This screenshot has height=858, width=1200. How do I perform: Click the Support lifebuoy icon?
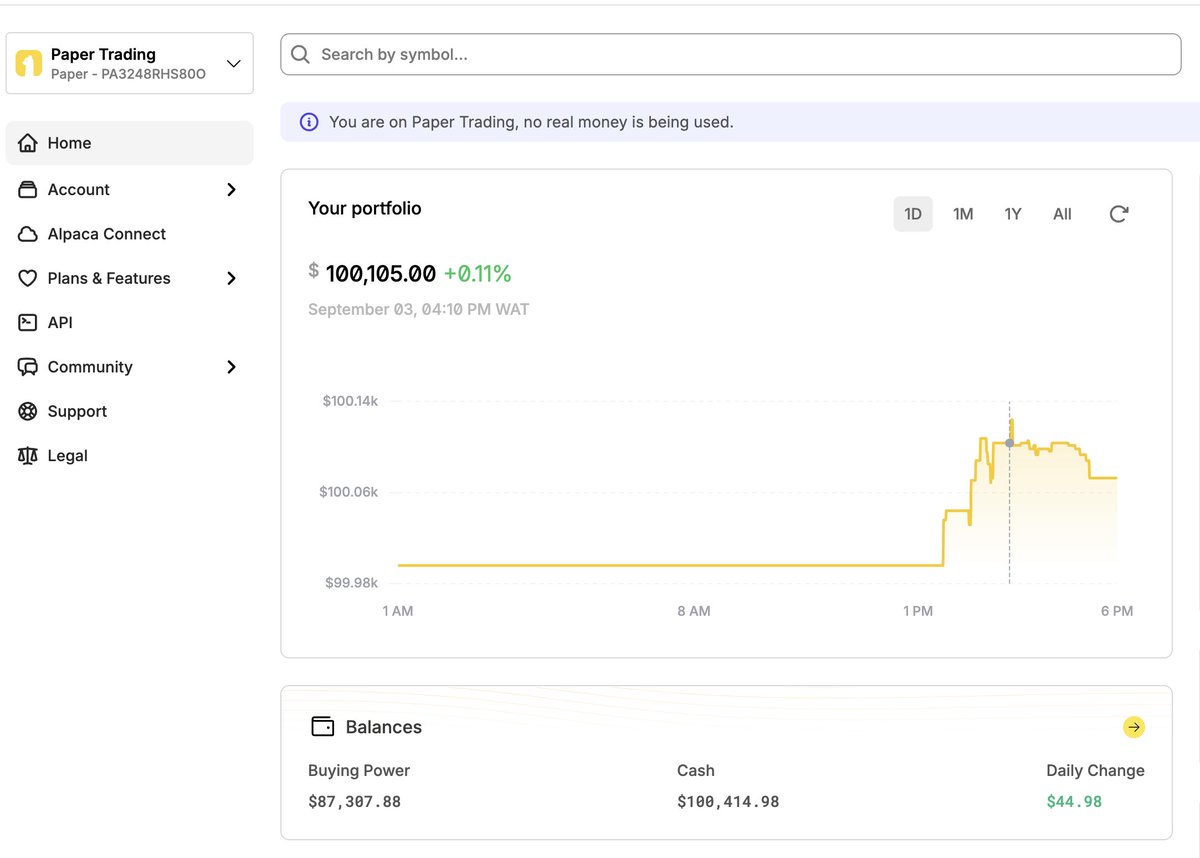tap(28, 411)
